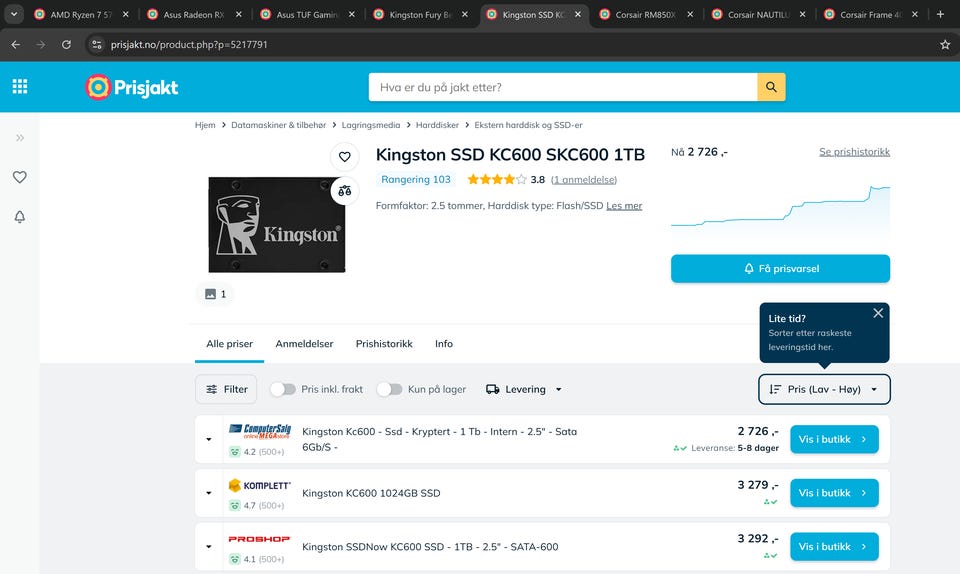Open price alerts bell in sidebar
This screenshot has width=960, height=574.
tap(20, 217)
